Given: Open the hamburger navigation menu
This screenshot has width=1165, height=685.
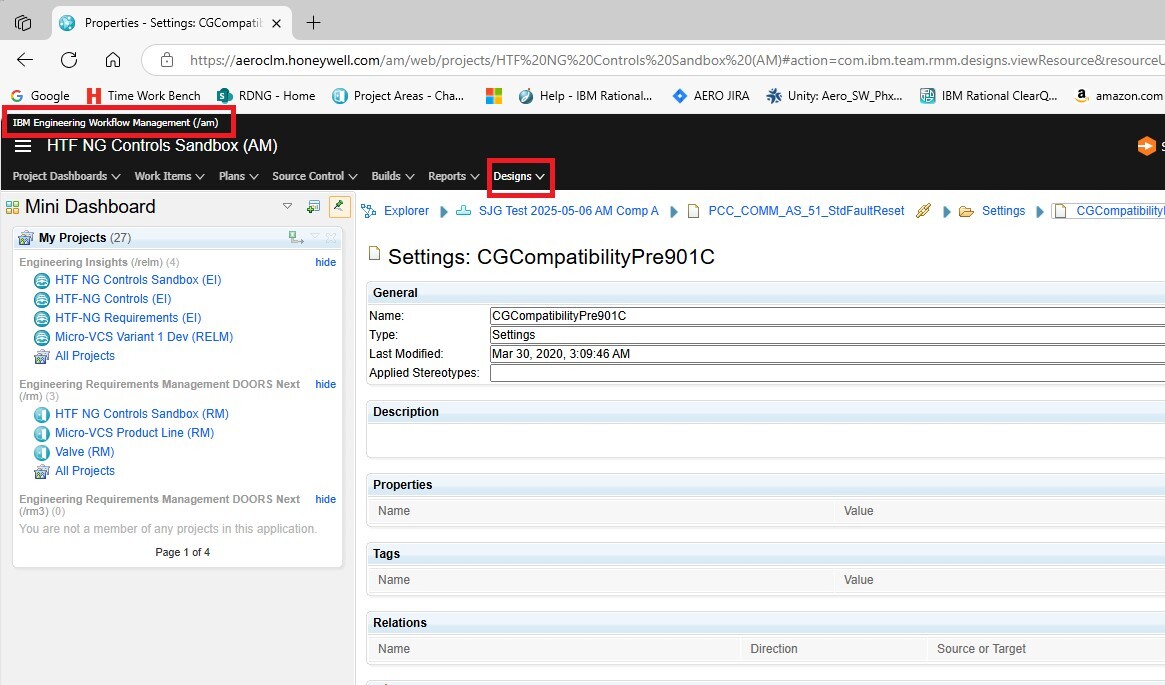Looking at the screenshot, I should 23,146.
